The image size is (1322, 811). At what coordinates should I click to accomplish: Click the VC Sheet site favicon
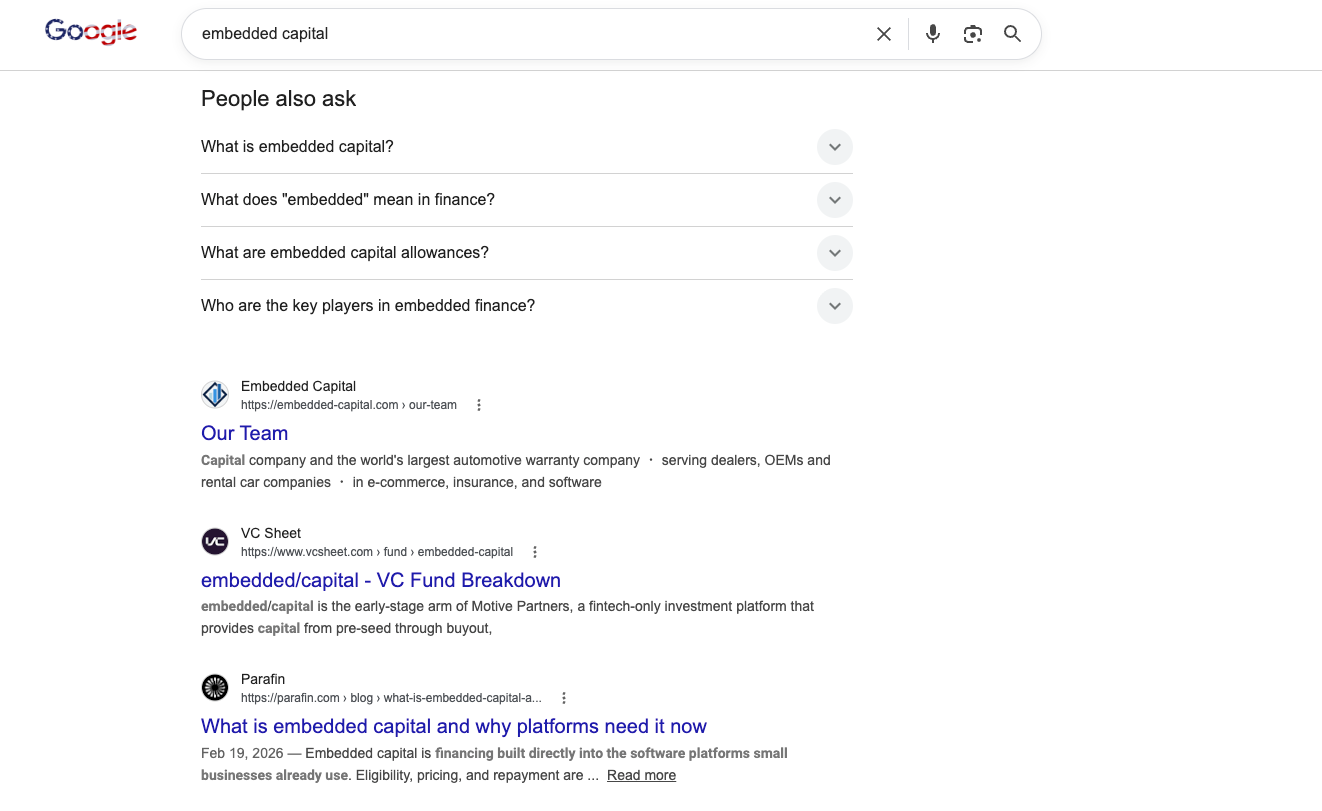tap(215, 542)
